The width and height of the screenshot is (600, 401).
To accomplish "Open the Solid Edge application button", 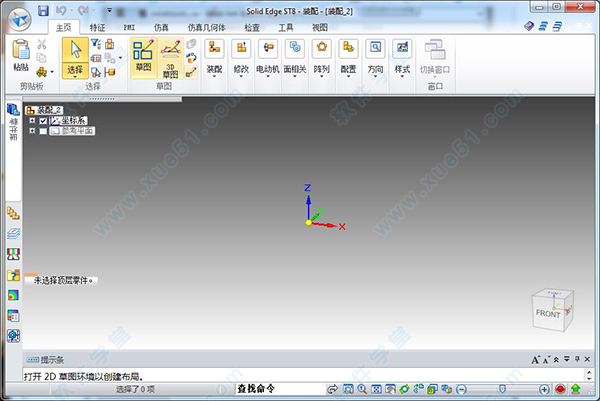I will tap(19, 19).
